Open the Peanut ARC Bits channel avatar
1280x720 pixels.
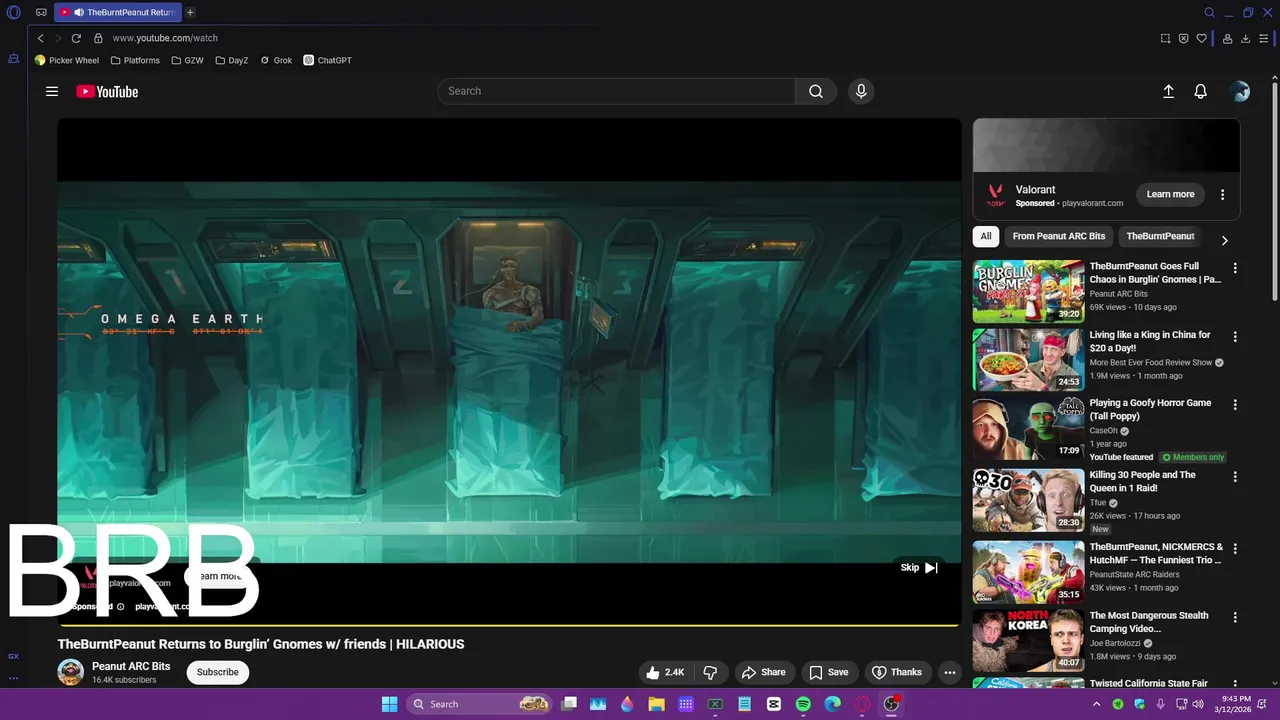point(71,672)
